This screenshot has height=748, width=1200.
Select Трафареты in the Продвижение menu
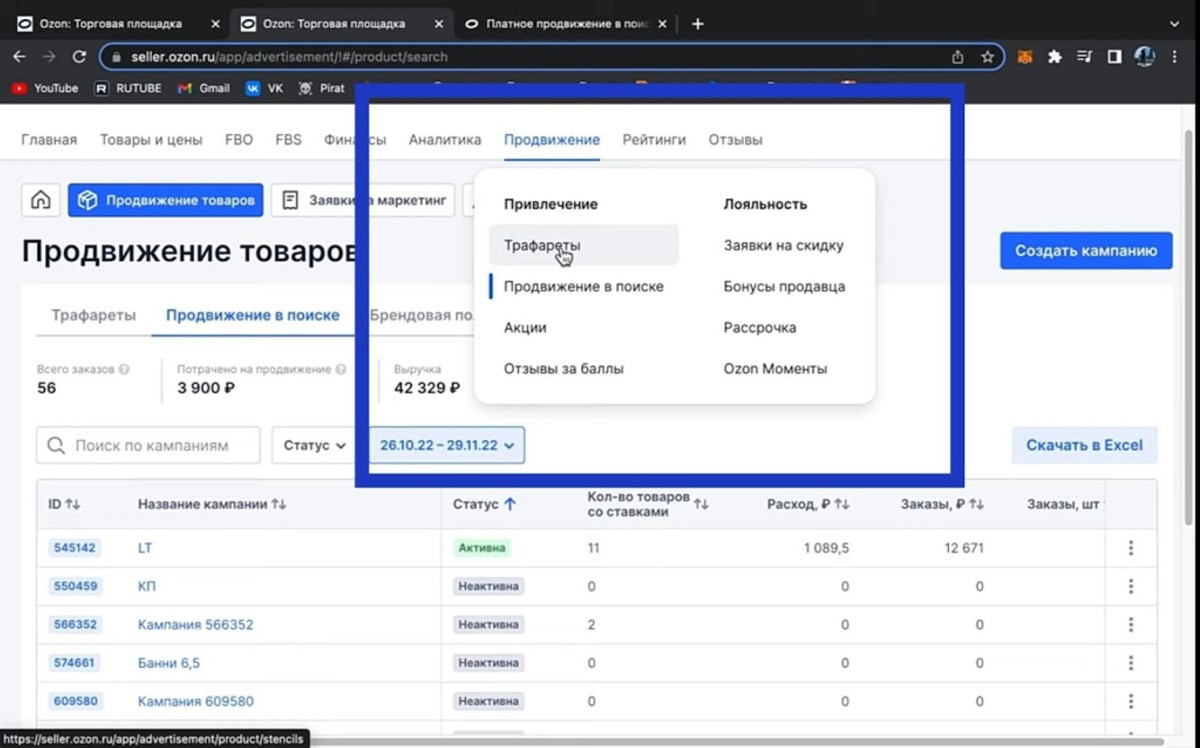coord(542,245)
